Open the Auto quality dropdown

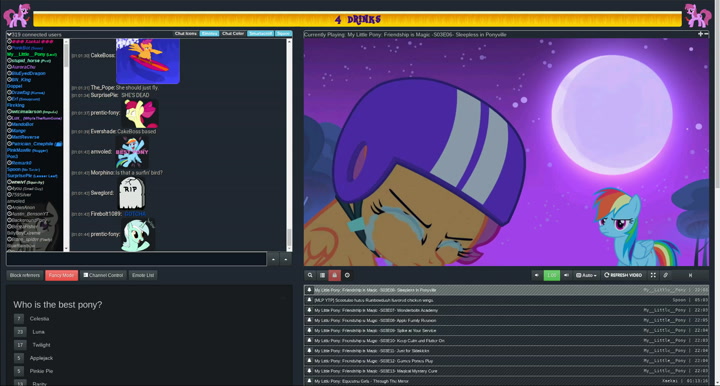tap(586, 275)
